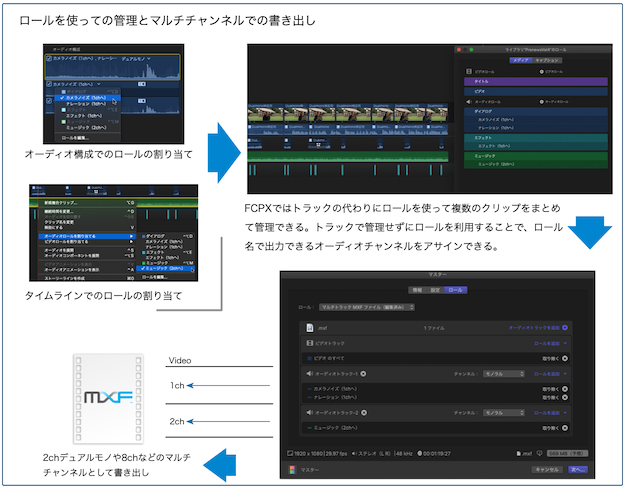
Task: Click remove icon on ミュージック (2ch) row
Action: click(565, 428)
